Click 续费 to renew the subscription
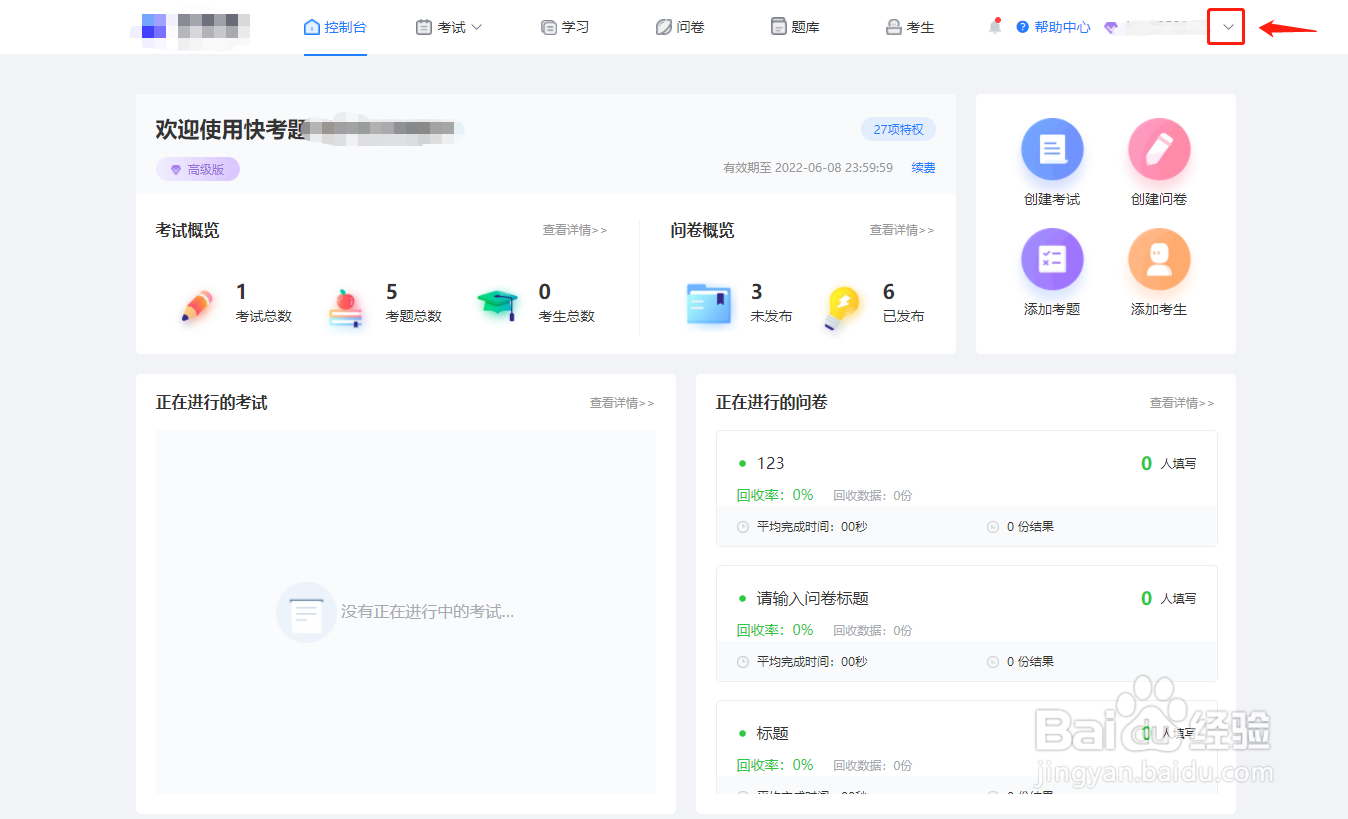This screenshot has height=819, width=1348. pos(921,167)
